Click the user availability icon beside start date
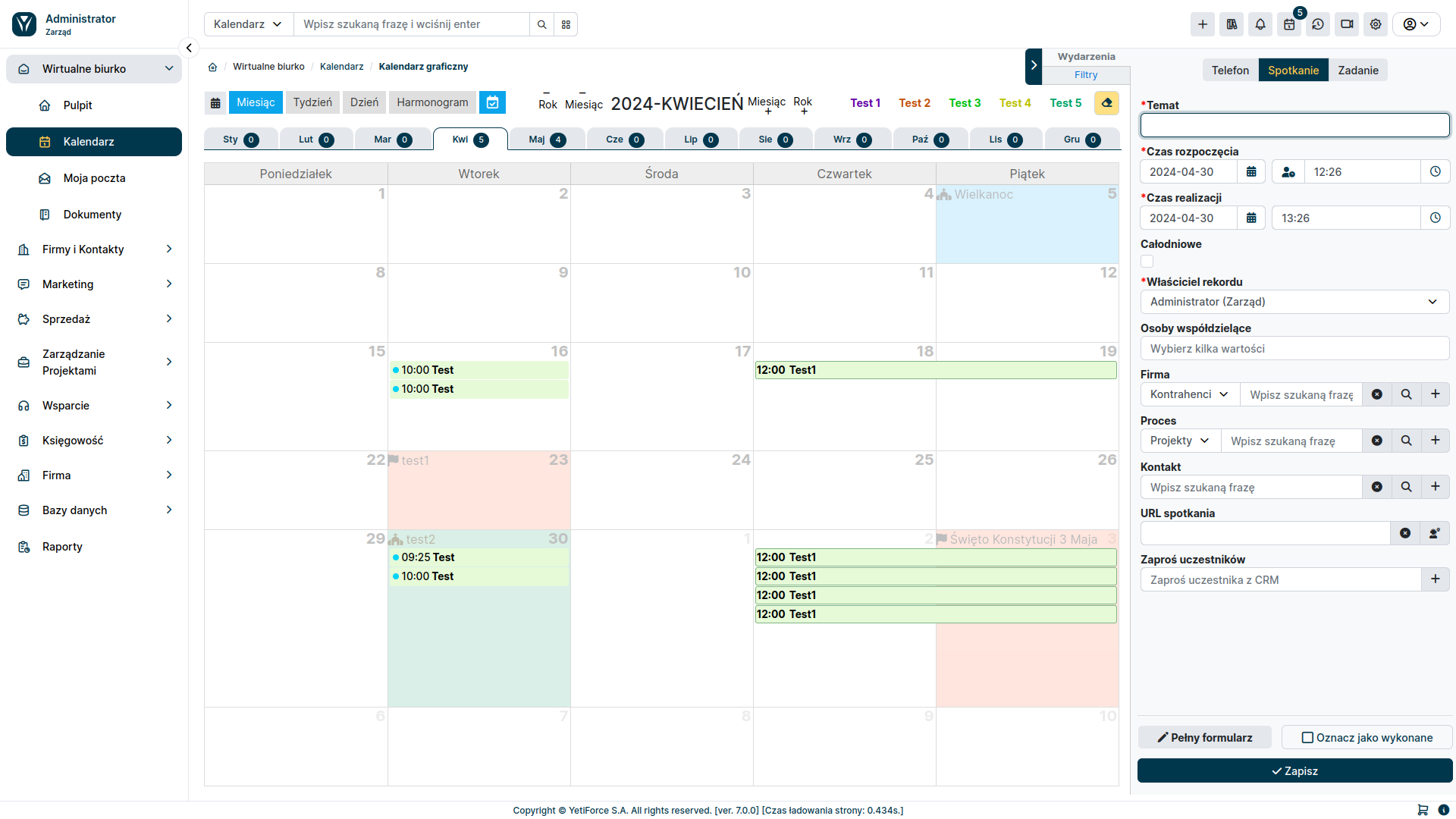This screenshot has width=1456, height=819. pos(1288,172)
